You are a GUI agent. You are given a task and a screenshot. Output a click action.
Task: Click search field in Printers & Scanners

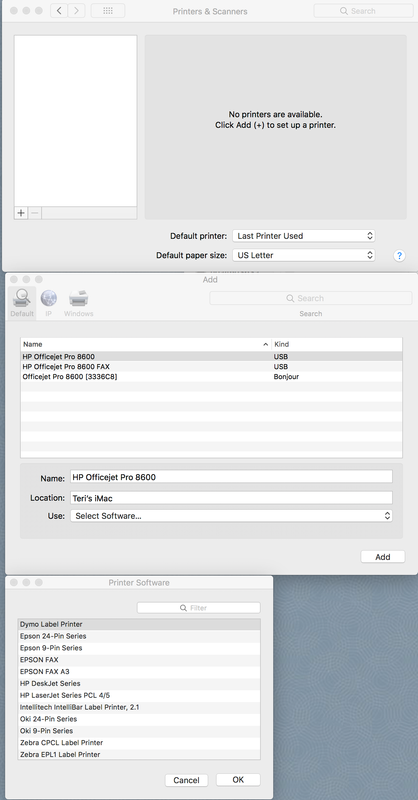(363, 11)
